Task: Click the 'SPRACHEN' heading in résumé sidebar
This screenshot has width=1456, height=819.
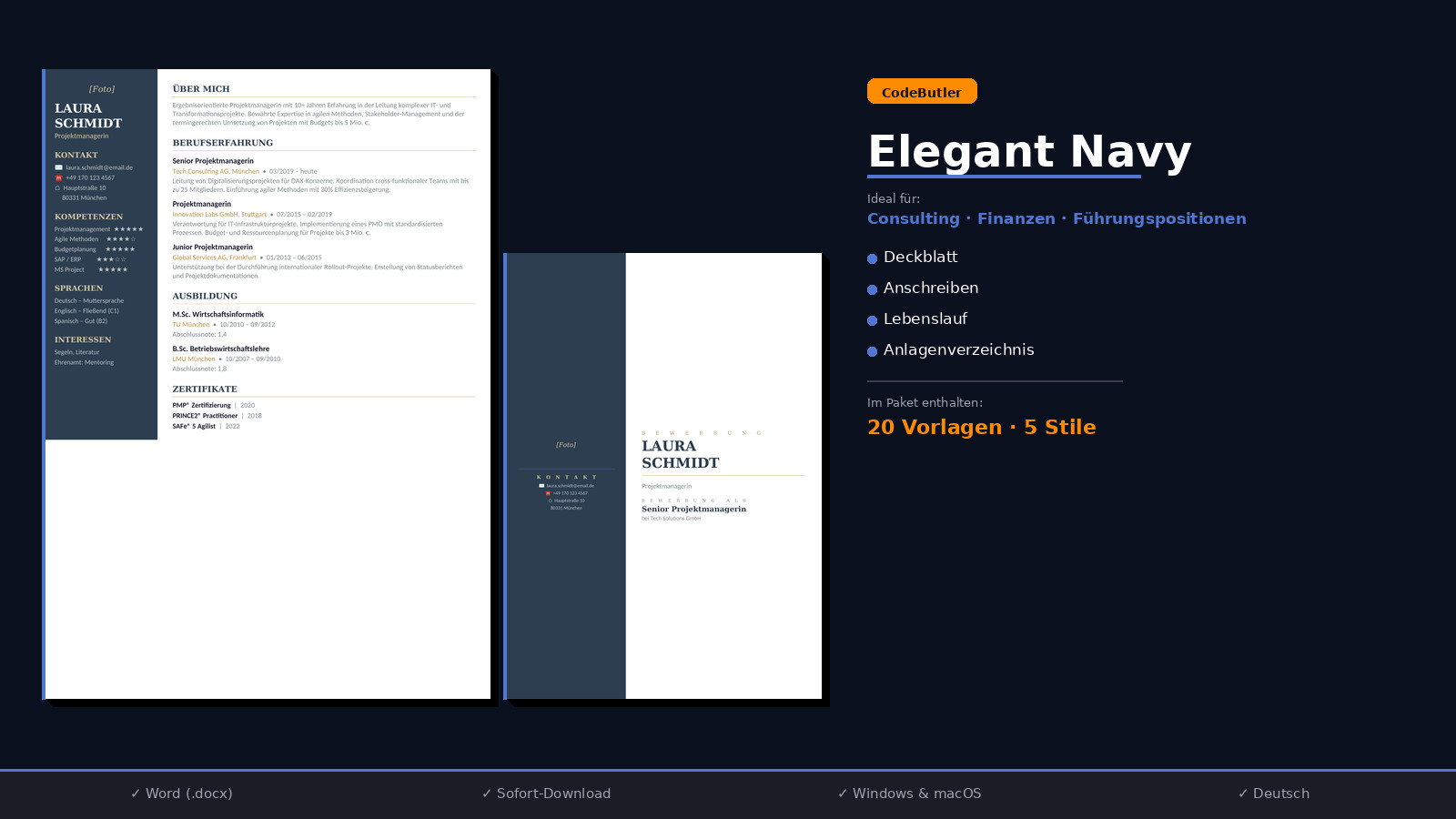Action: [x=78, y=288]
